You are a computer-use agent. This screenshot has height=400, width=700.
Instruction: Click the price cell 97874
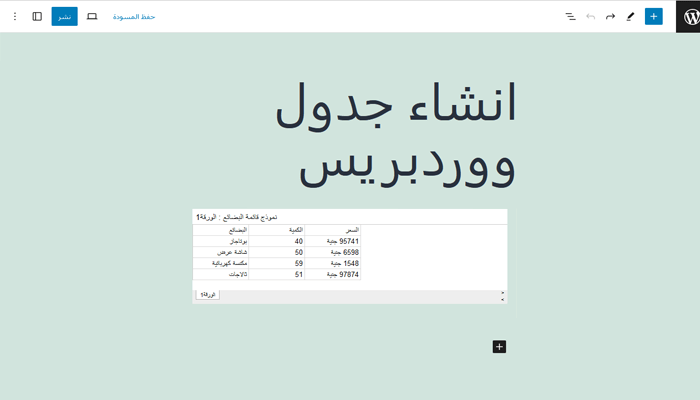tap(333, 275)
